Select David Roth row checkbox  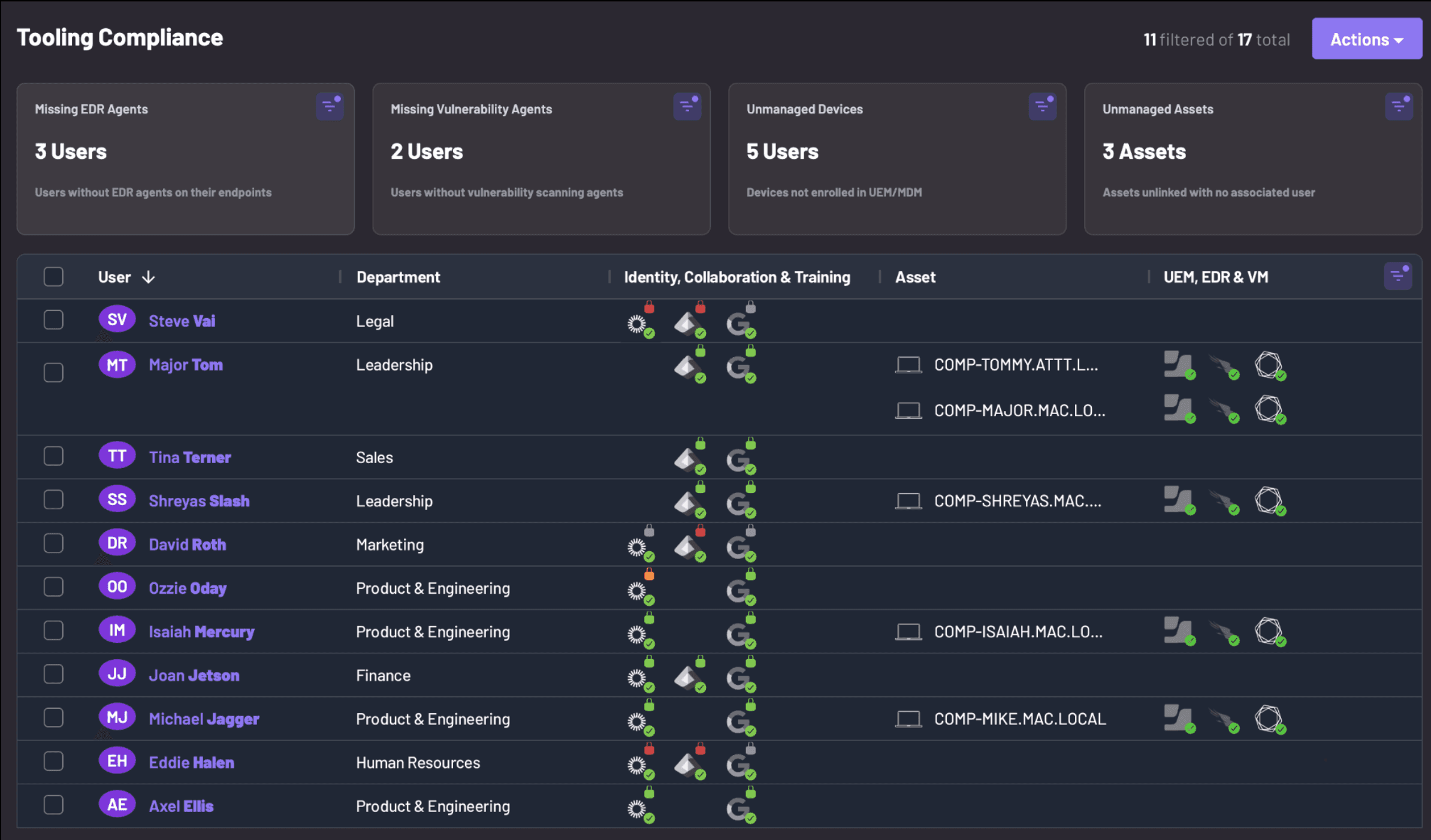[53, 543]
